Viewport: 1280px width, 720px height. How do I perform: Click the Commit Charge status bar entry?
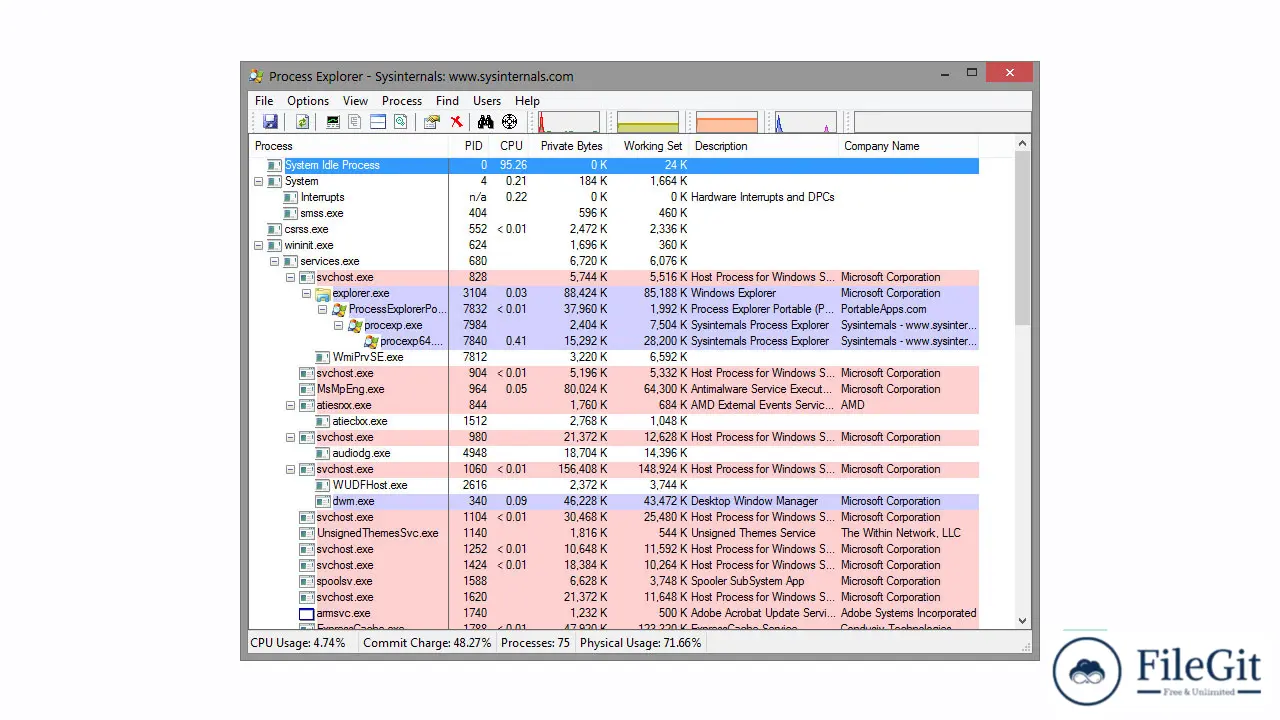coord(427,643)
